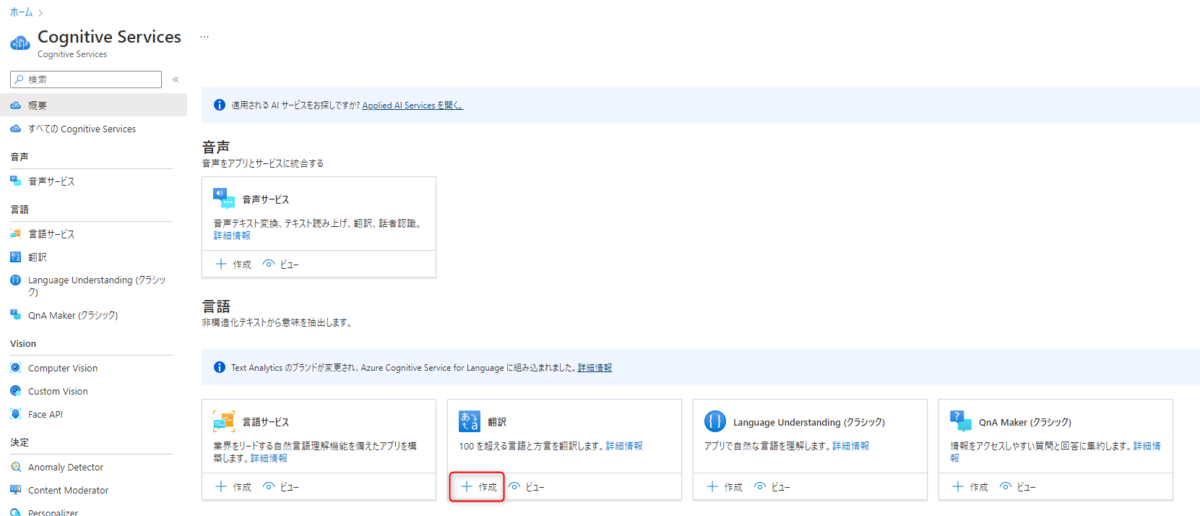Click 作成 in the QnA Maker card

pyautogui.click(x=969, y=487)
